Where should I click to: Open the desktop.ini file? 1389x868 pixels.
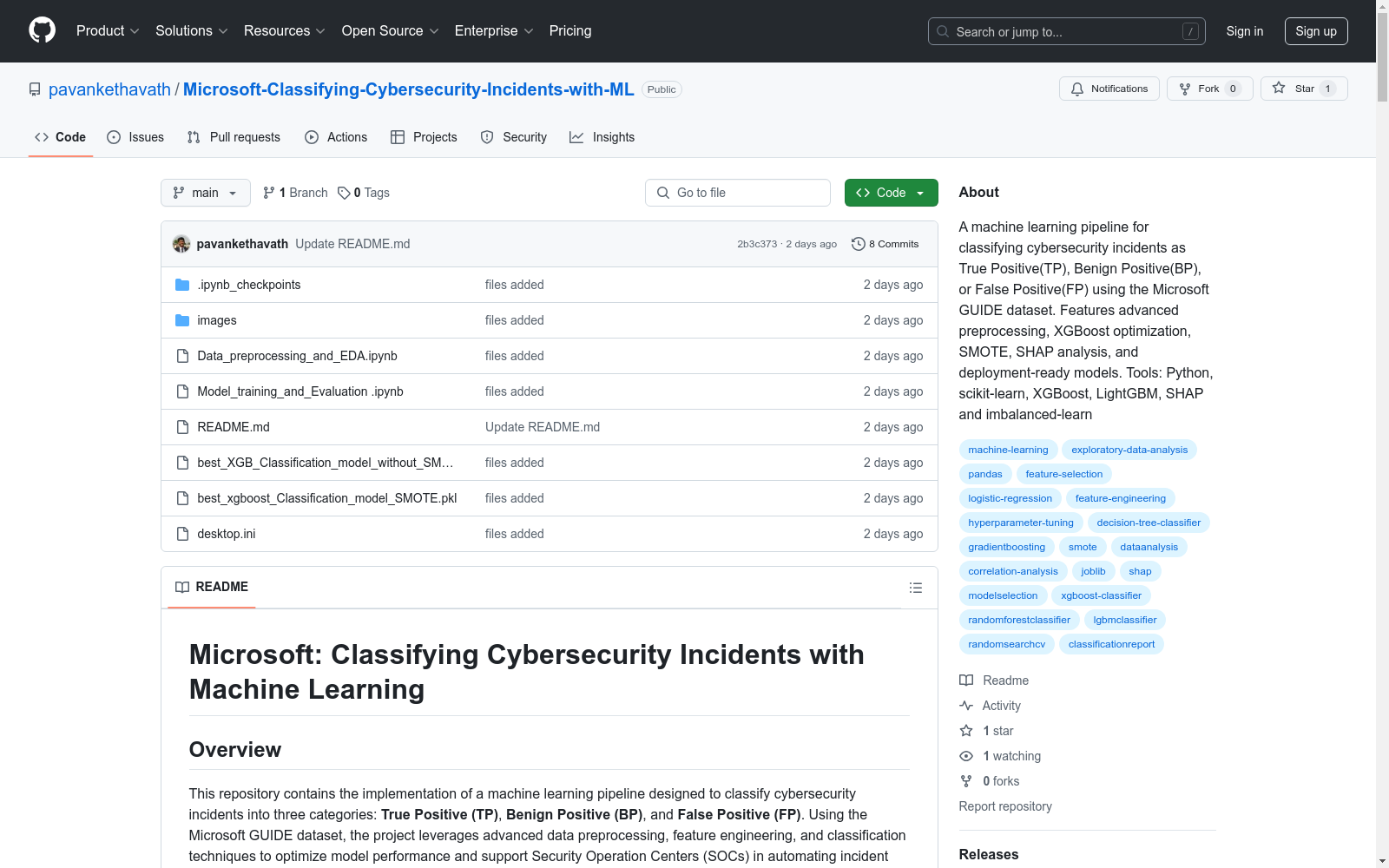(227, 534)
